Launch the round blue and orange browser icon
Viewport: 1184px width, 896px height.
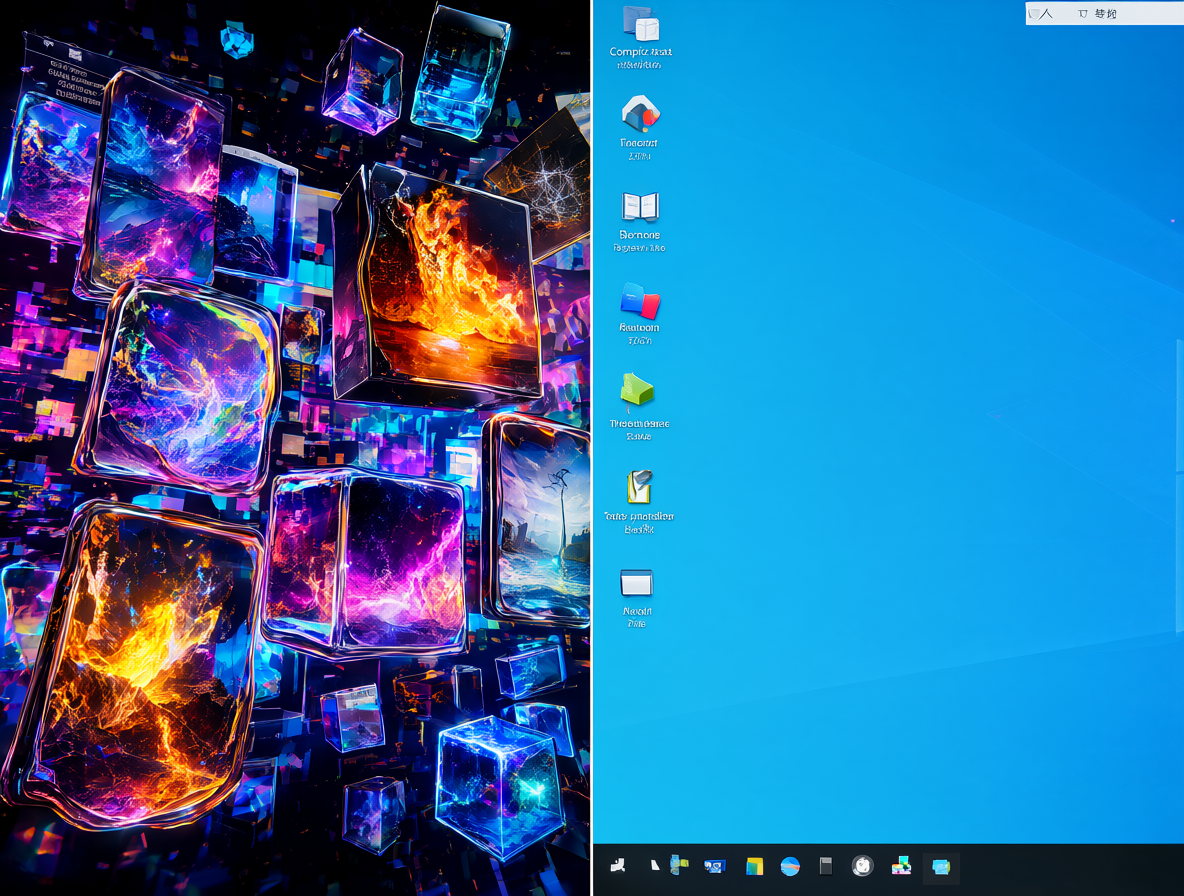790,867
